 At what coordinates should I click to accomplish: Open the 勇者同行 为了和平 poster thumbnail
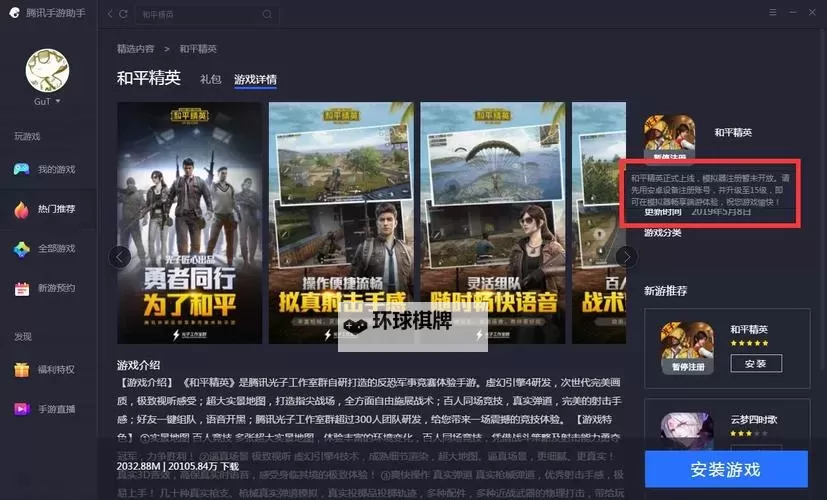[x=189, y=223]
